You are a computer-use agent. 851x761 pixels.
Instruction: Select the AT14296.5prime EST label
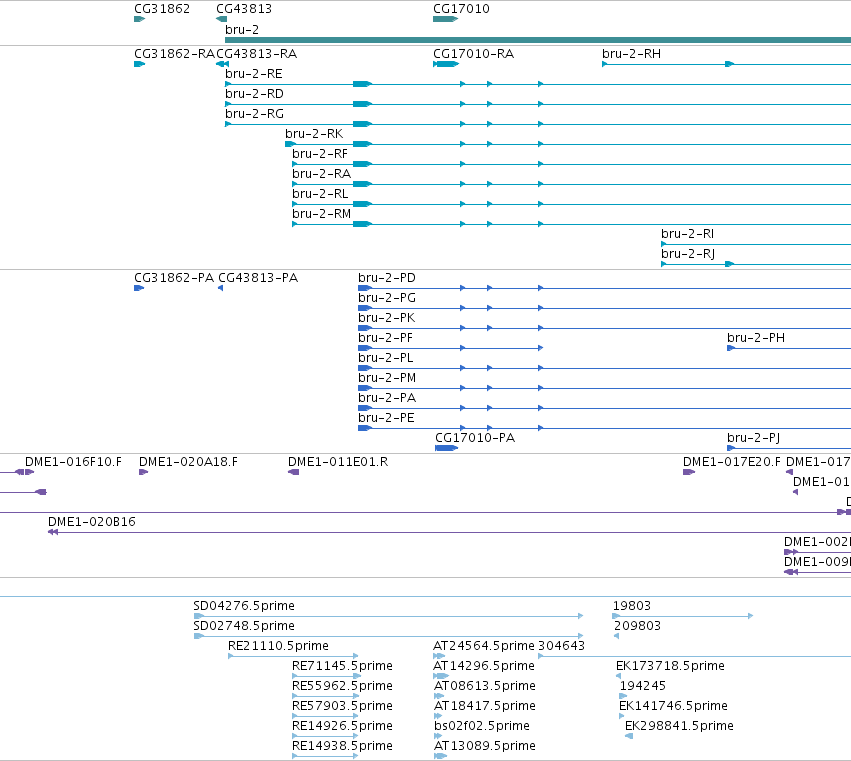pyautogui.click(x=484, y=666)
